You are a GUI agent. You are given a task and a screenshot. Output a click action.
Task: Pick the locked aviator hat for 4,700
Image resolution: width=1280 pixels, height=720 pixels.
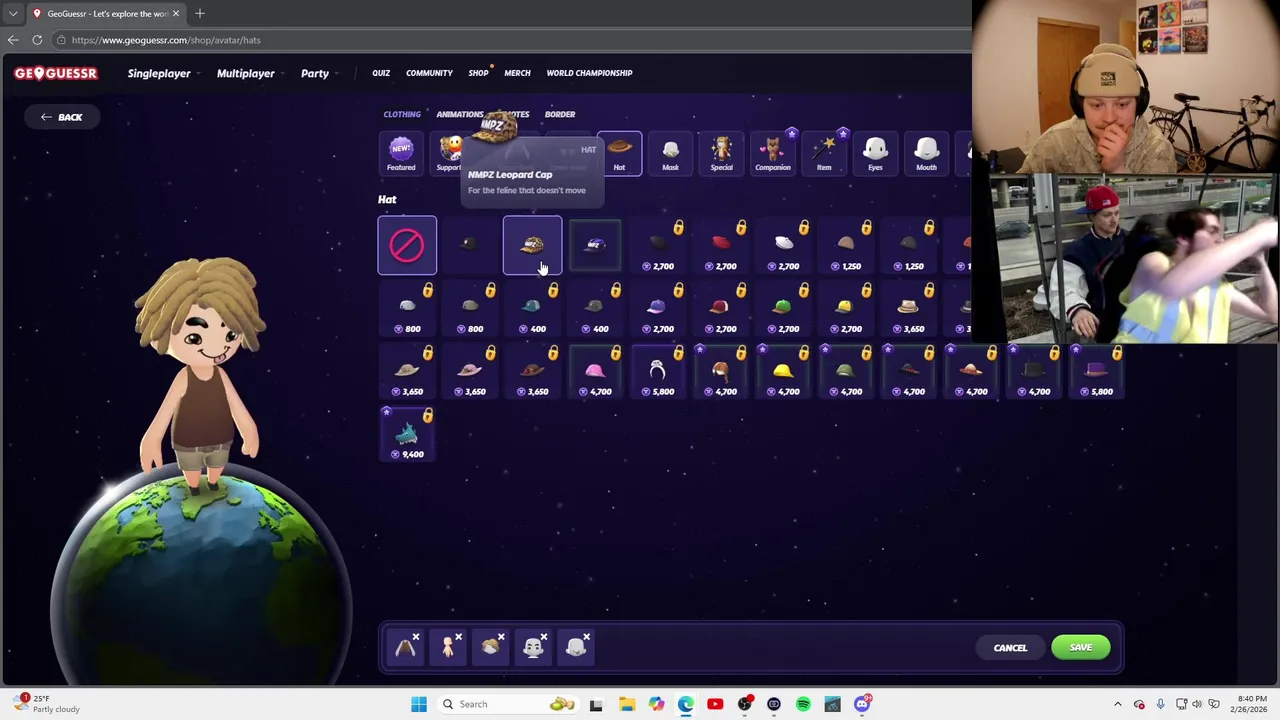[x=720, y=371]
